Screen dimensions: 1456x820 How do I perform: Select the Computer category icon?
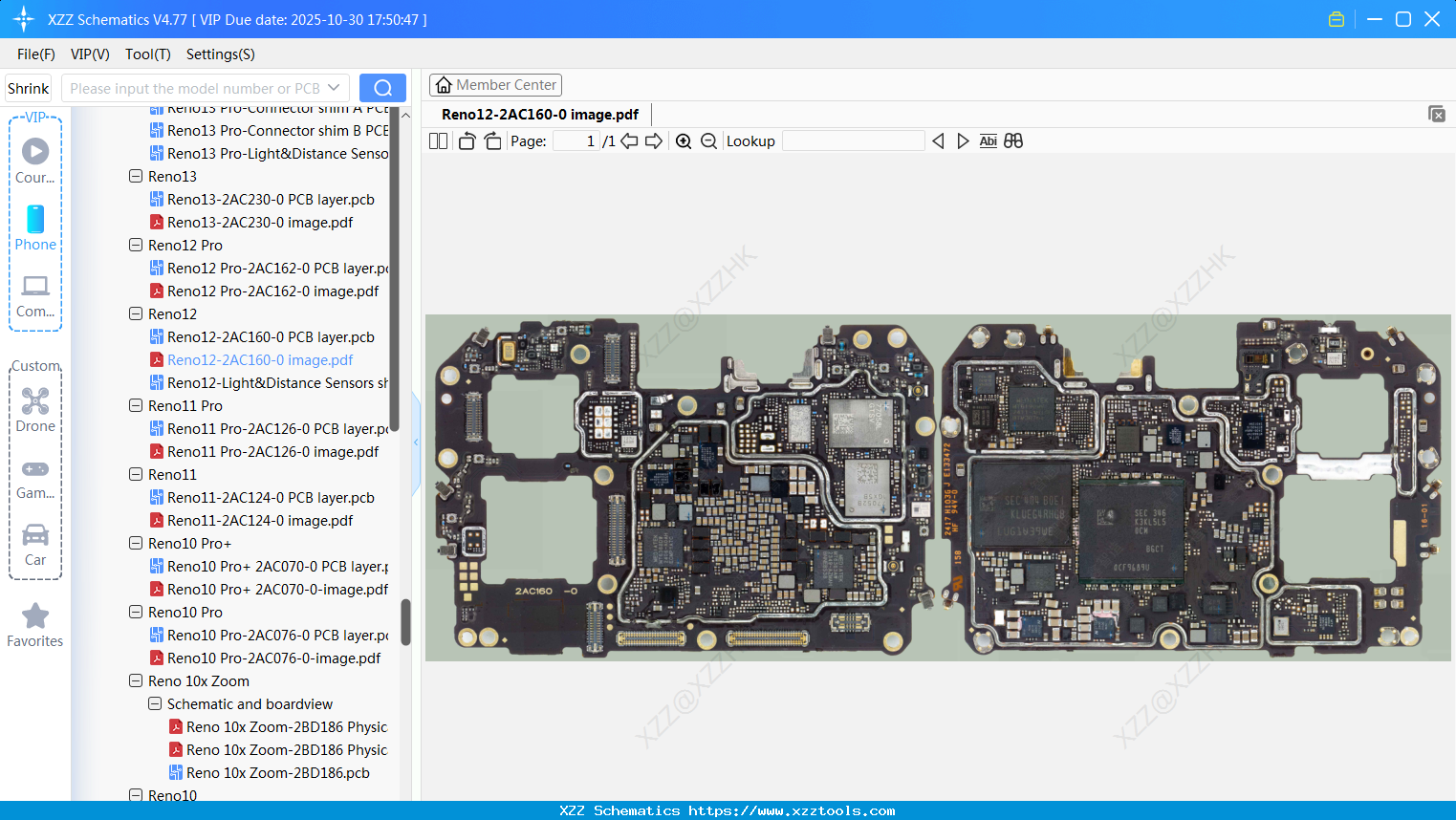pos(35,295)
